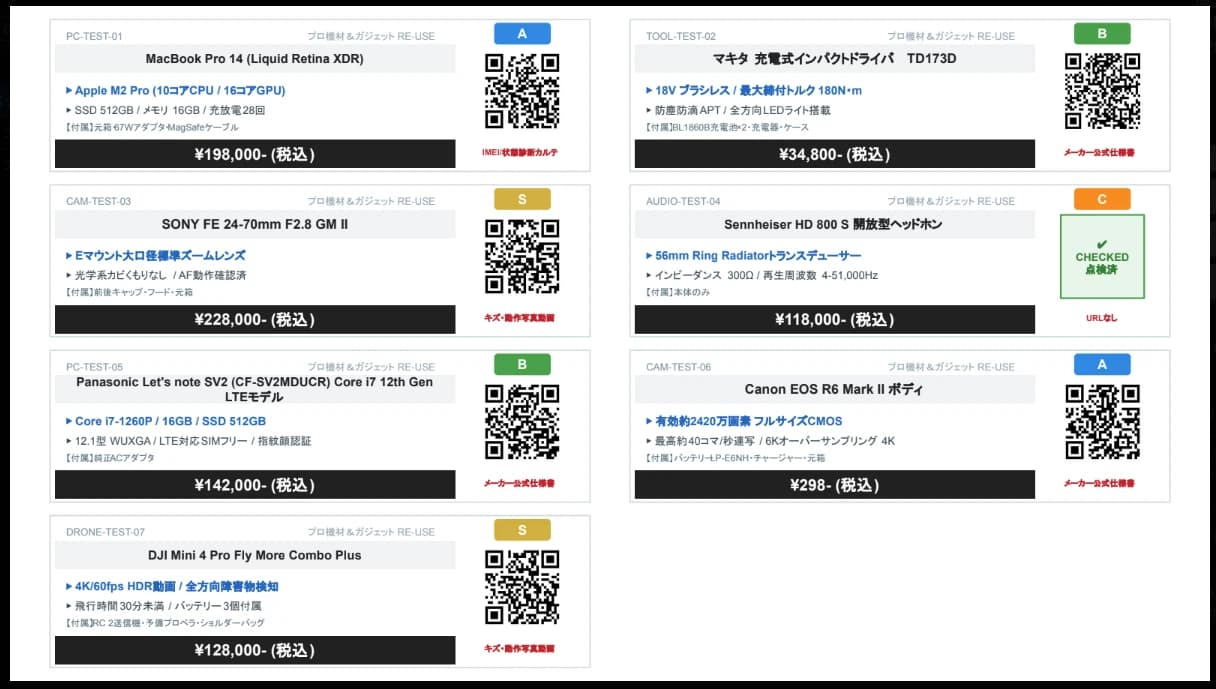
Task: Click the blue A grade badge on the Canon card
Action: tap(1102, 364)
